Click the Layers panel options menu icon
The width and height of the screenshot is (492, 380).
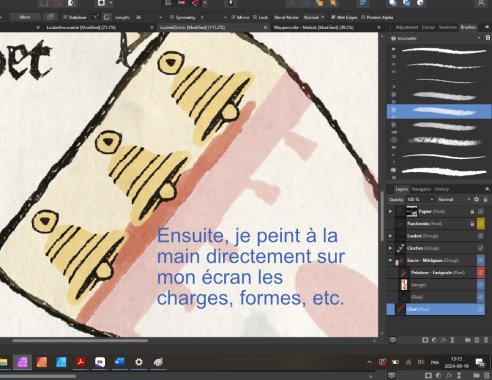tap(486, 189)
